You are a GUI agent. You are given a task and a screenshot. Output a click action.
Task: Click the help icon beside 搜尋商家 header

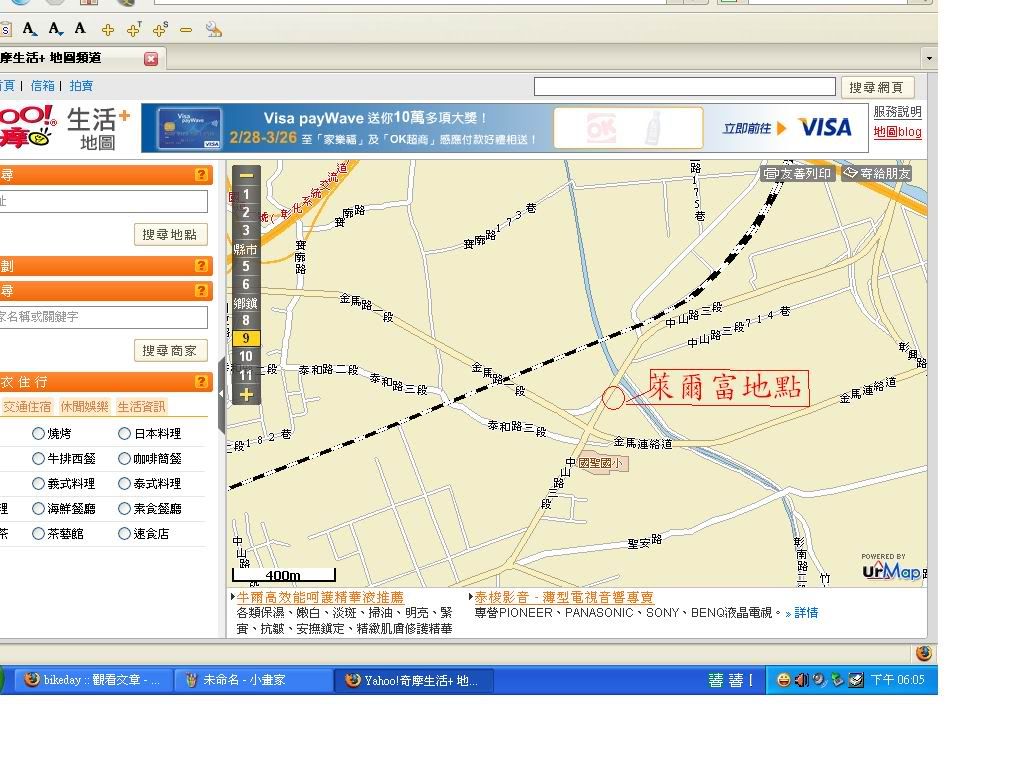[202, 291]
